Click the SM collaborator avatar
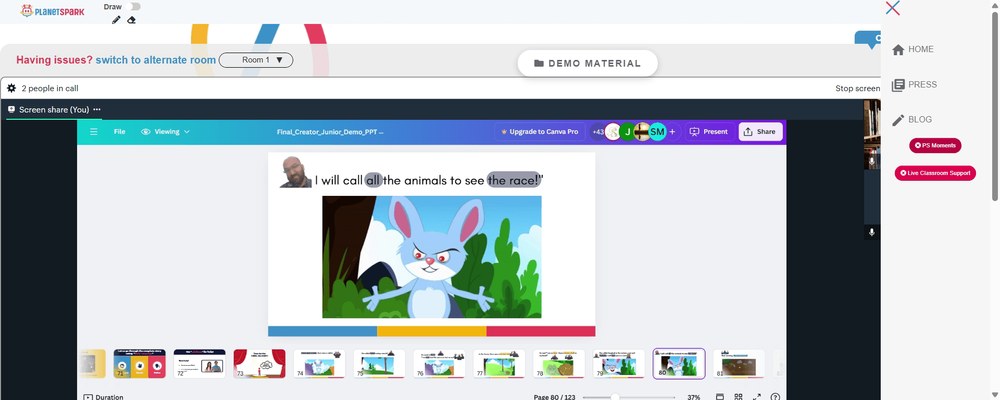The image size is (1000, 400). (x=658, y=132)
